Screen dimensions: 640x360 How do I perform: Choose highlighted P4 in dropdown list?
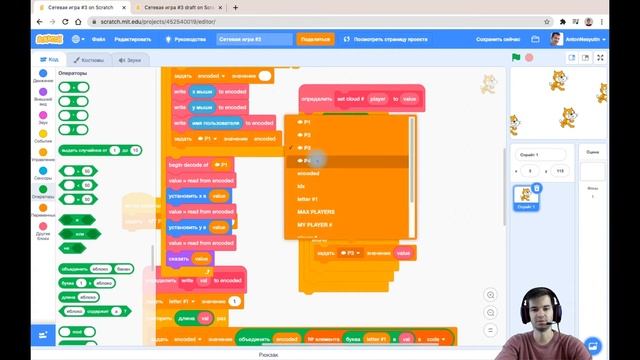tap(347, 161)
